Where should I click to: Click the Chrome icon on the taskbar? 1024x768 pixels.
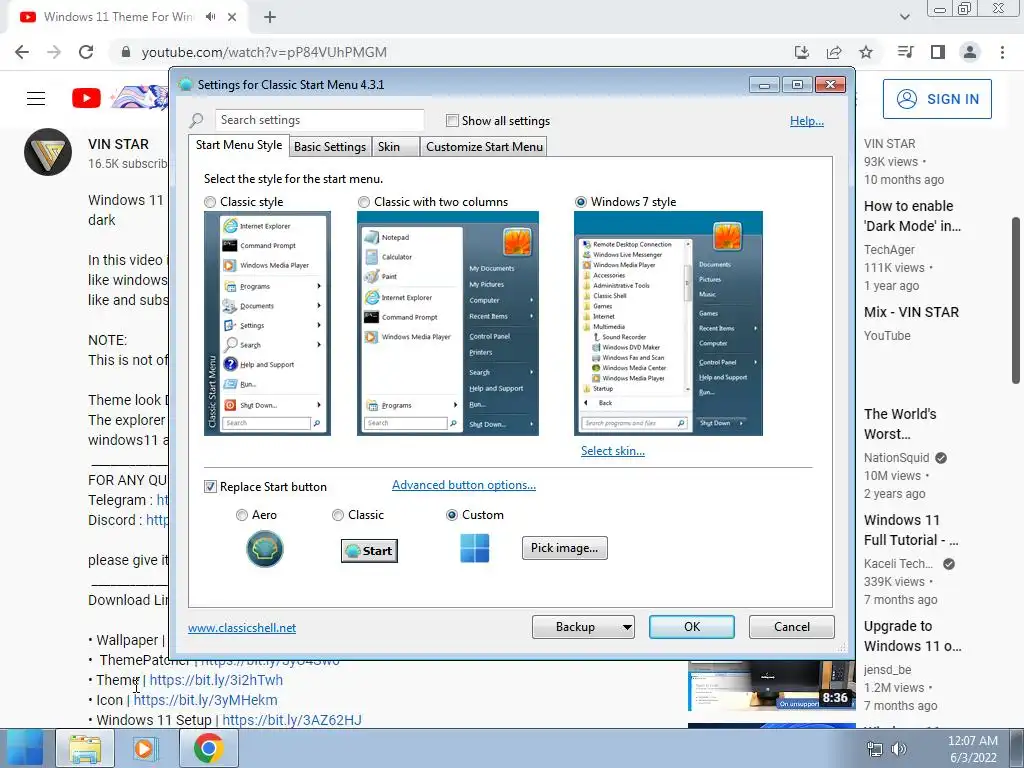pyautogui.click(x=208, y=748)
